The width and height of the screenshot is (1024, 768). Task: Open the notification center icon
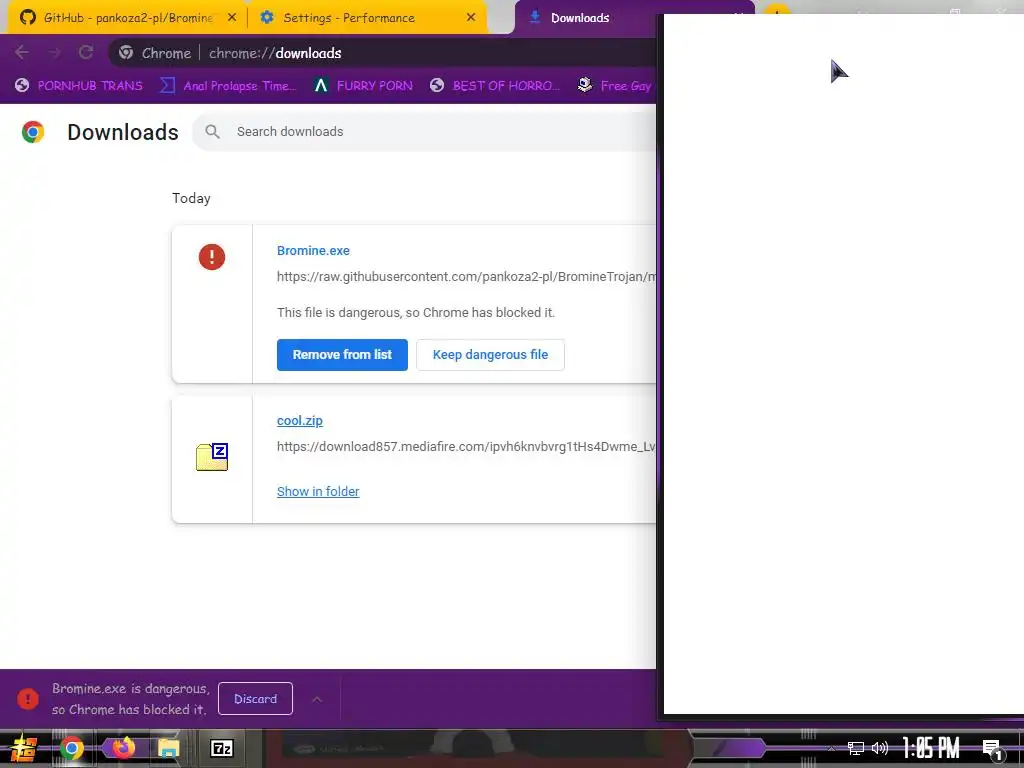click(x=993, y=749)
